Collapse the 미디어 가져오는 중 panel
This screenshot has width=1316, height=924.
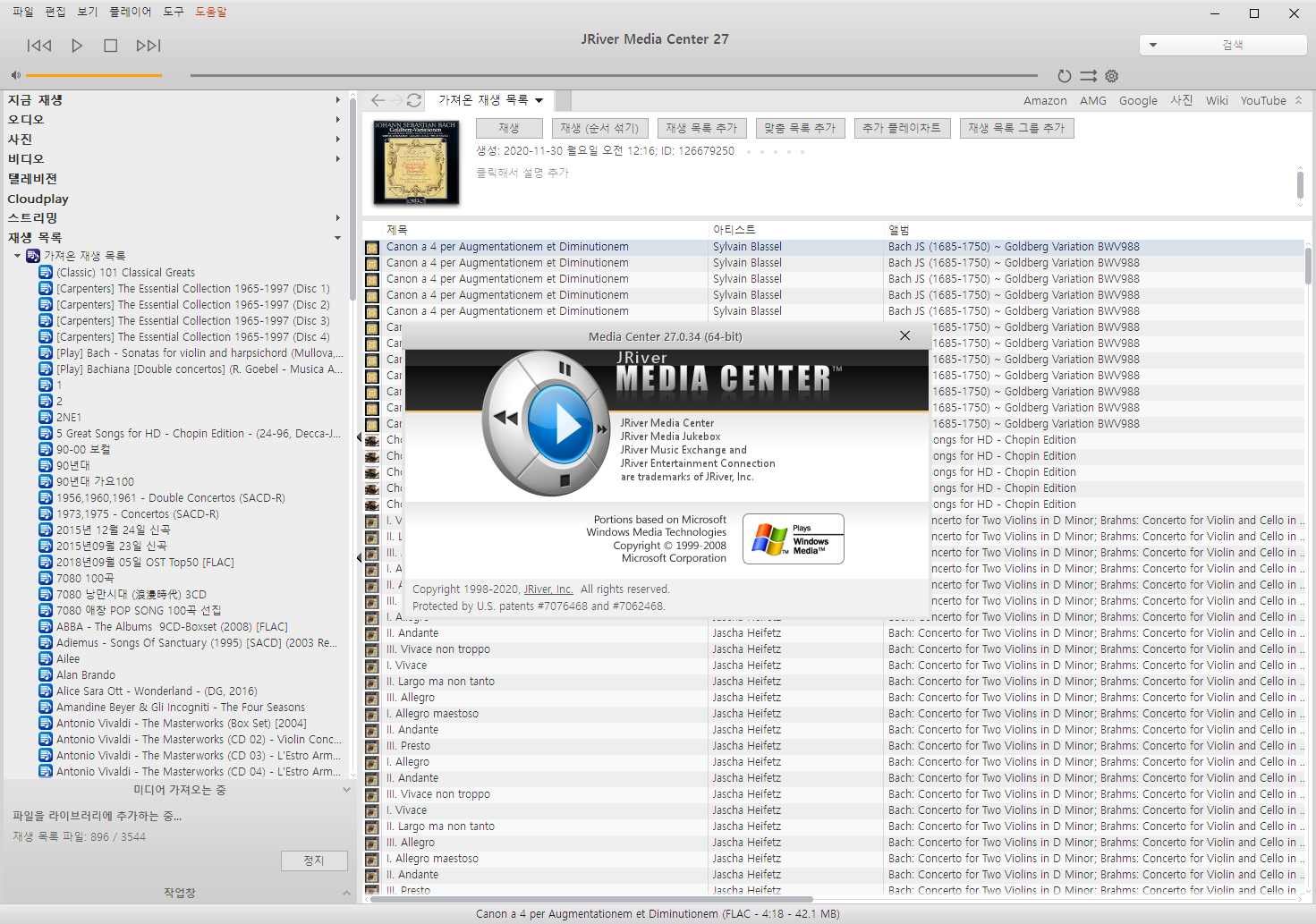(346, 790)
